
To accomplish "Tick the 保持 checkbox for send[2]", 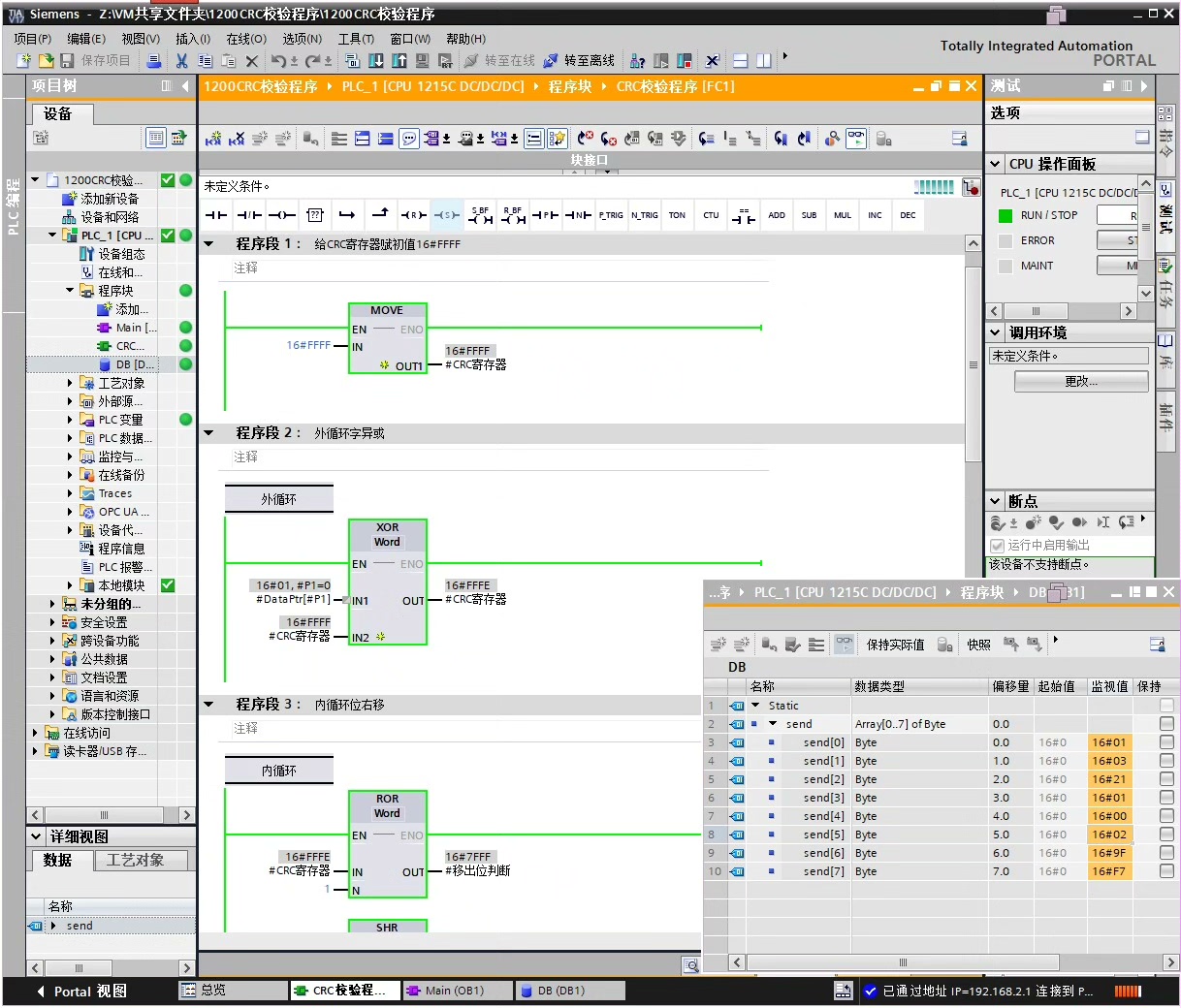I will [x=1166, y=779].
